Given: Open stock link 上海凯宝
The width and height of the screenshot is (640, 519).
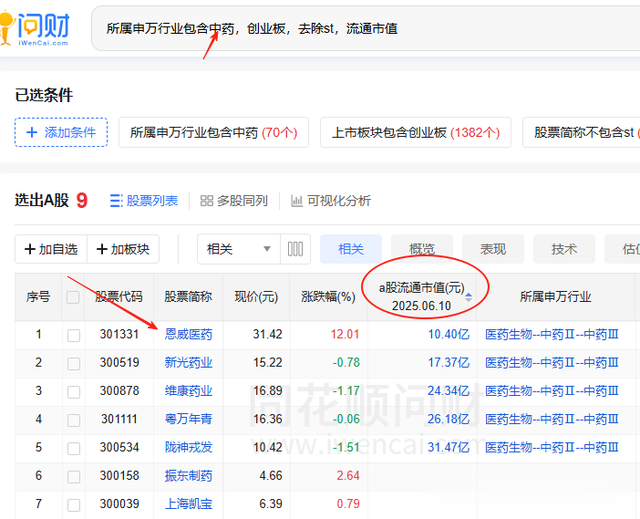Looking at the screenshot, I should (x=189, y=504).
